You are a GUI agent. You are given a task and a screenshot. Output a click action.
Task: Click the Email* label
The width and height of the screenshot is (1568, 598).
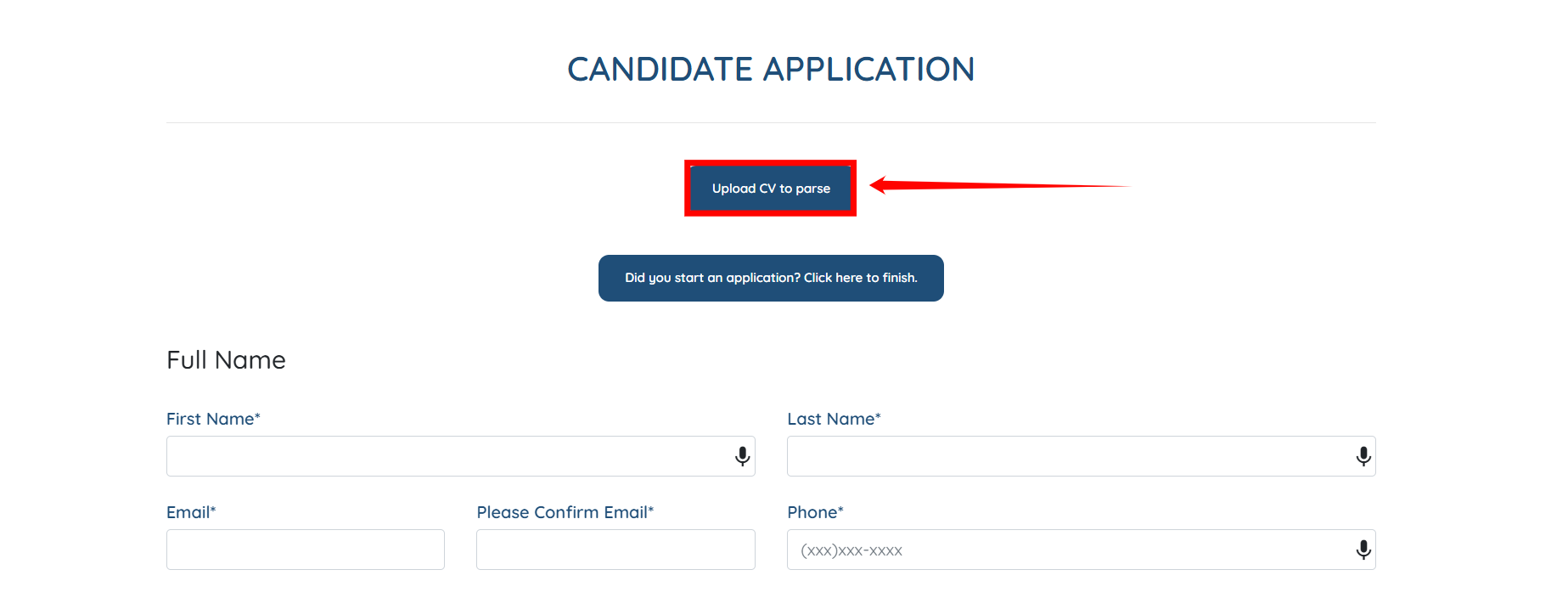tap(191, 512)
